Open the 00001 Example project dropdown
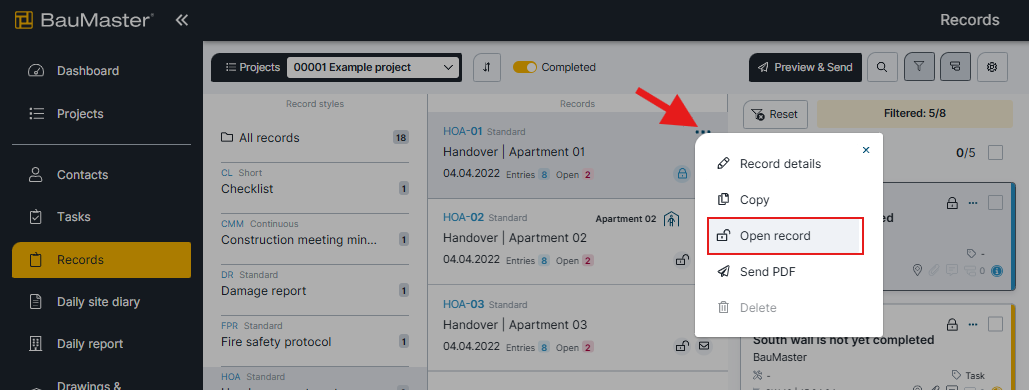Screen dimensions: 1029x390 pos(374,67)
